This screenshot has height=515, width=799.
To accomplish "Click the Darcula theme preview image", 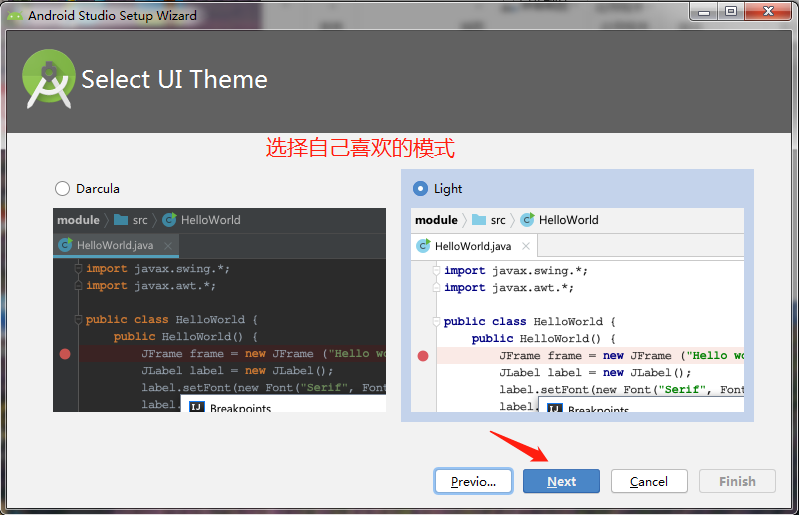I will 219,310.
